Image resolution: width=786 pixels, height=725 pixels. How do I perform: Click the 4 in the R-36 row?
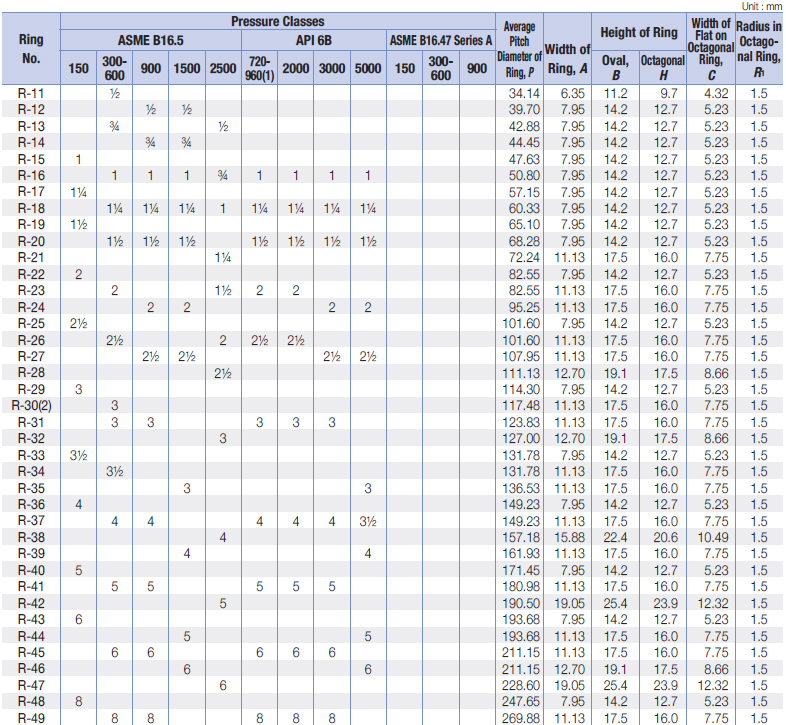[x=78, y=504]
